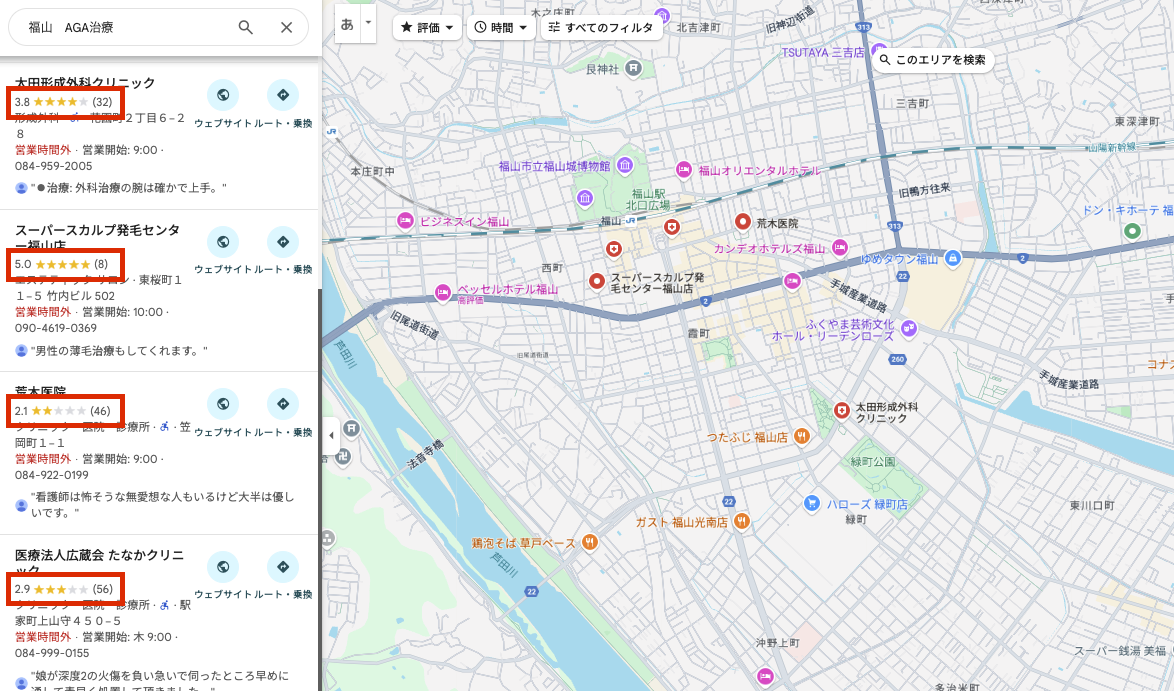Get route to 荒木医院 listing
This screenshot has height=691, width=1174.
point(283,404)
